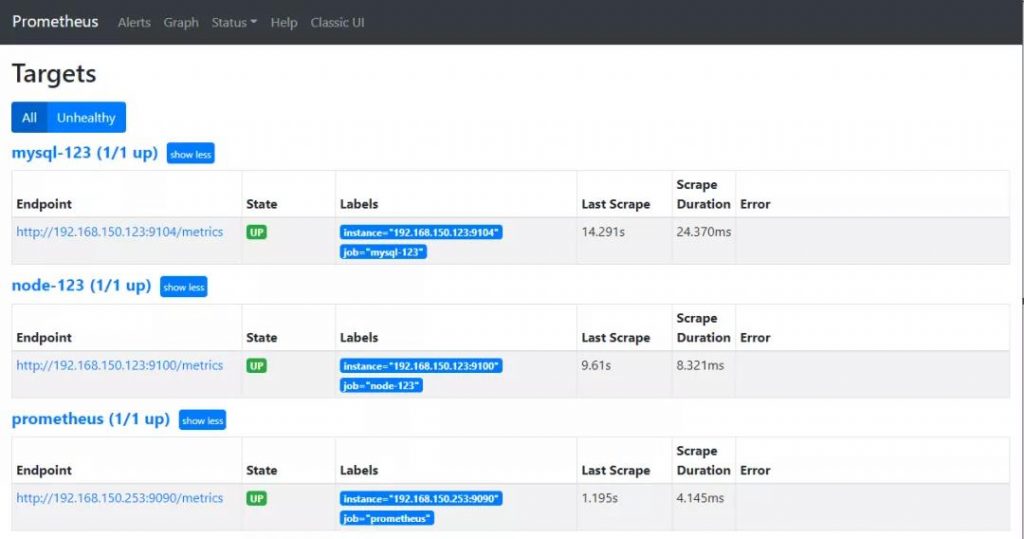The image size is (1024, 539).
Task: Open endpoint http://192.168.150.123:9104/metrics
Action: click(120, 232)
